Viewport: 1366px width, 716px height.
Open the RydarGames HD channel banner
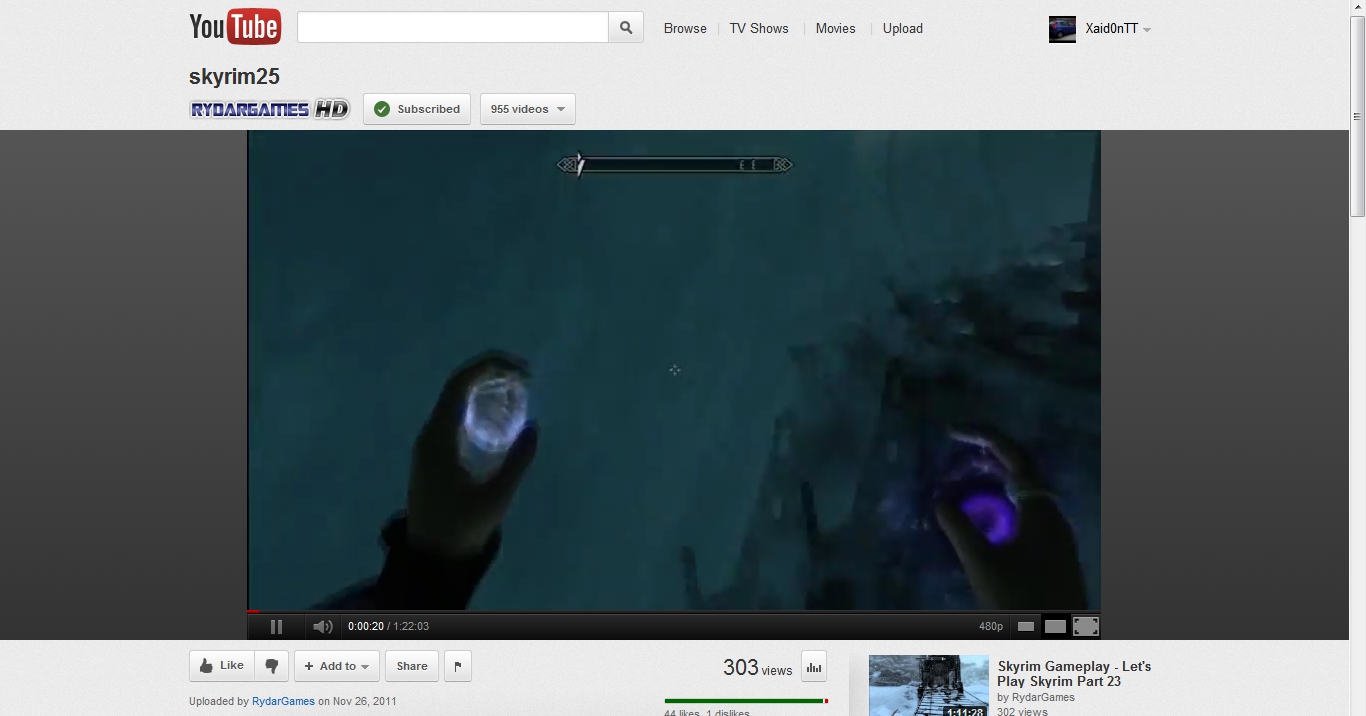tap(270, 109)
